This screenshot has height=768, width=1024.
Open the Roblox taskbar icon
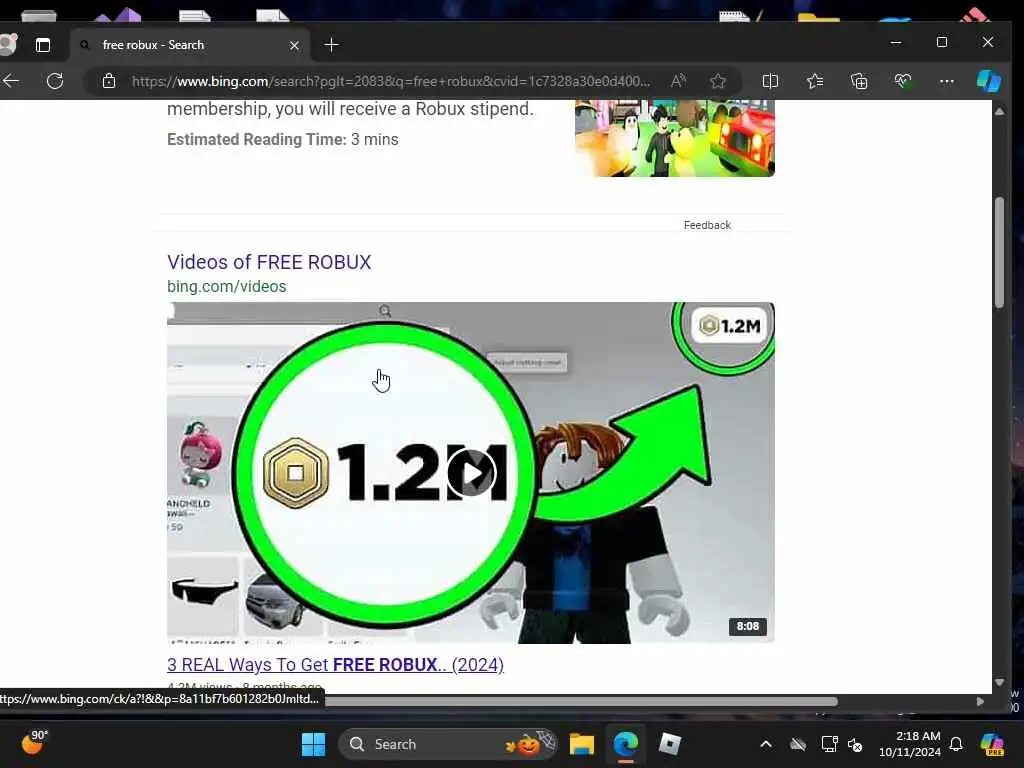pos(669,744)
